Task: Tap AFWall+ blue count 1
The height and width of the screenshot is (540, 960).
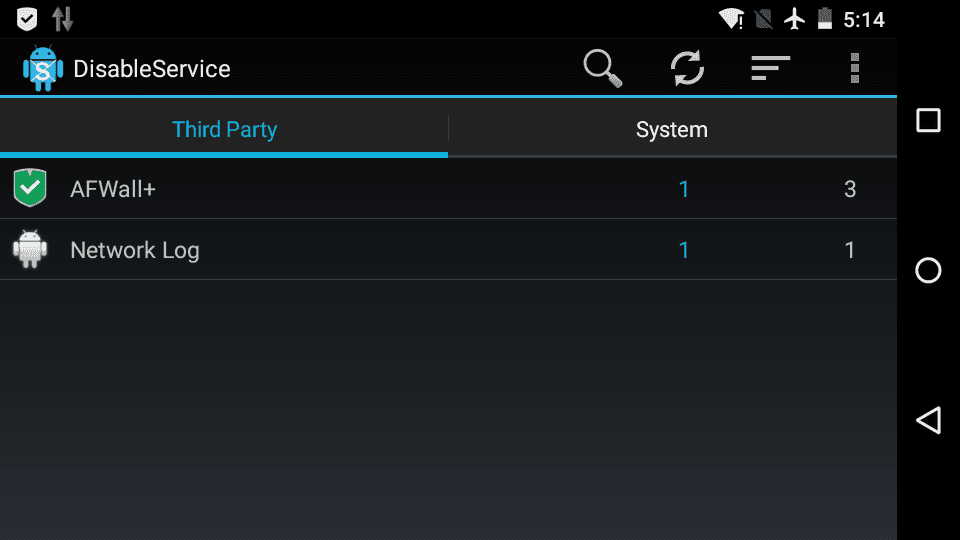Action: (x=684, y=189)
